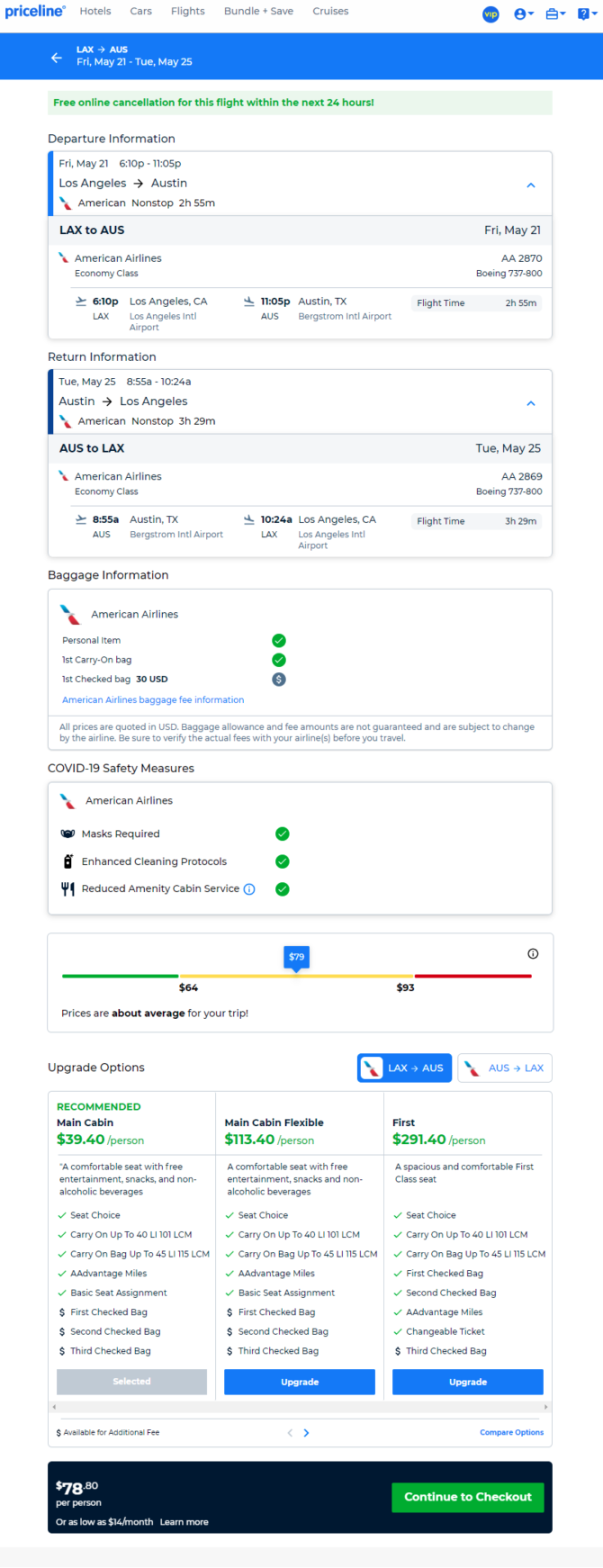603x1568 pixels.
Task: Click the AA 2869 flight number
Action: point(522,476)
